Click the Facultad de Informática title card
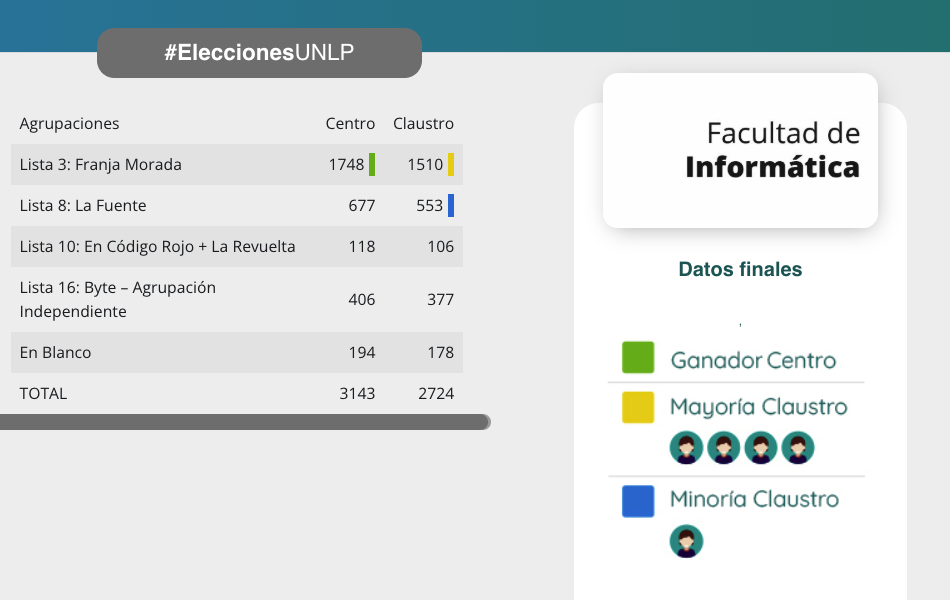 (x=740, y=150)
